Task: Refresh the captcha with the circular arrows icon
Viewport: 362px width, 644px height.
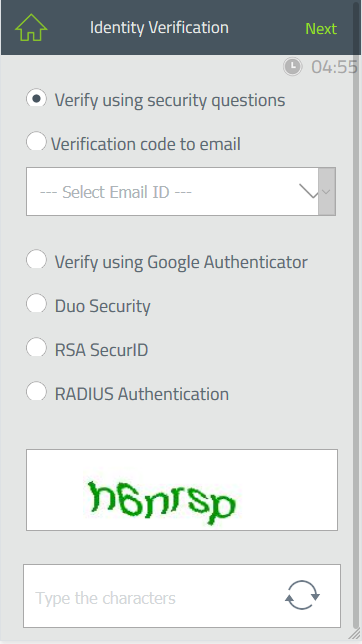Action: (302, 595)
